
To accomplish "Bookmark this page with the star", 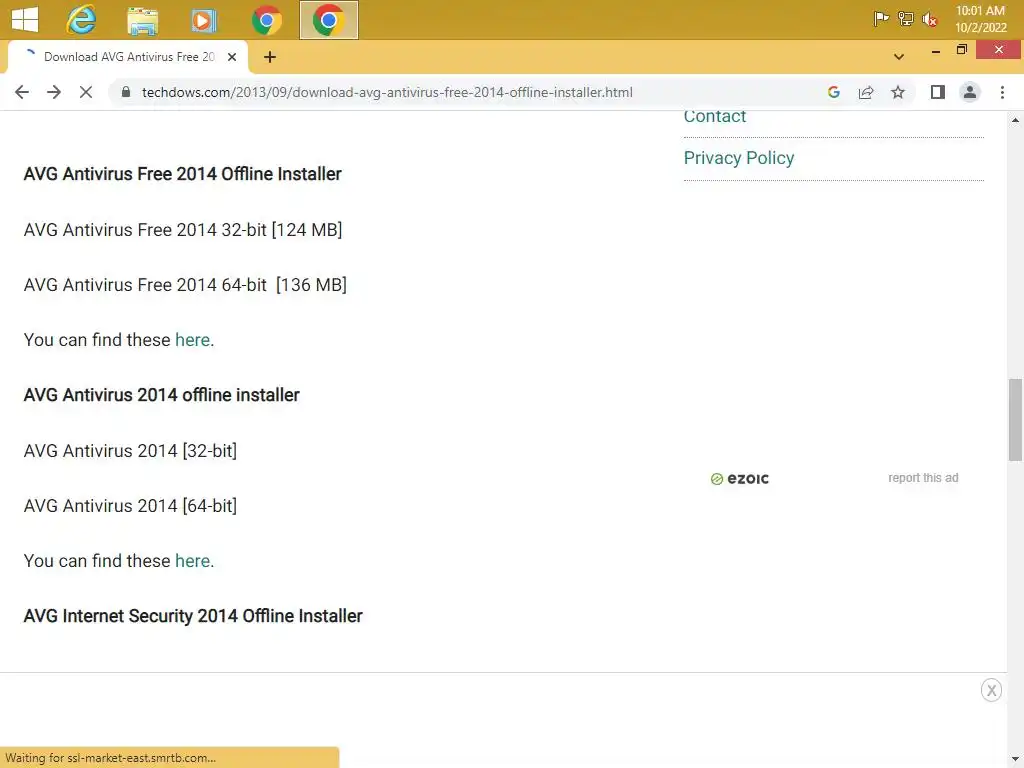I will coord(898,92).
